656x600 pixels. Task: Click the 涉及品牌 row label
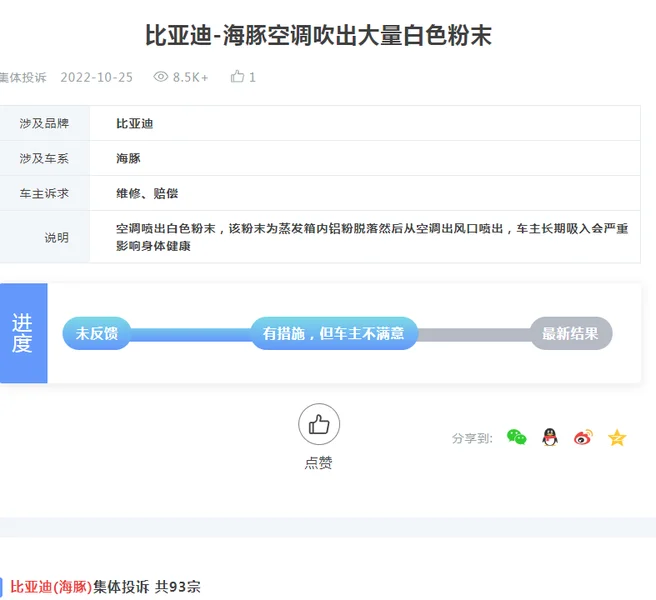click(x=44, y=123)
